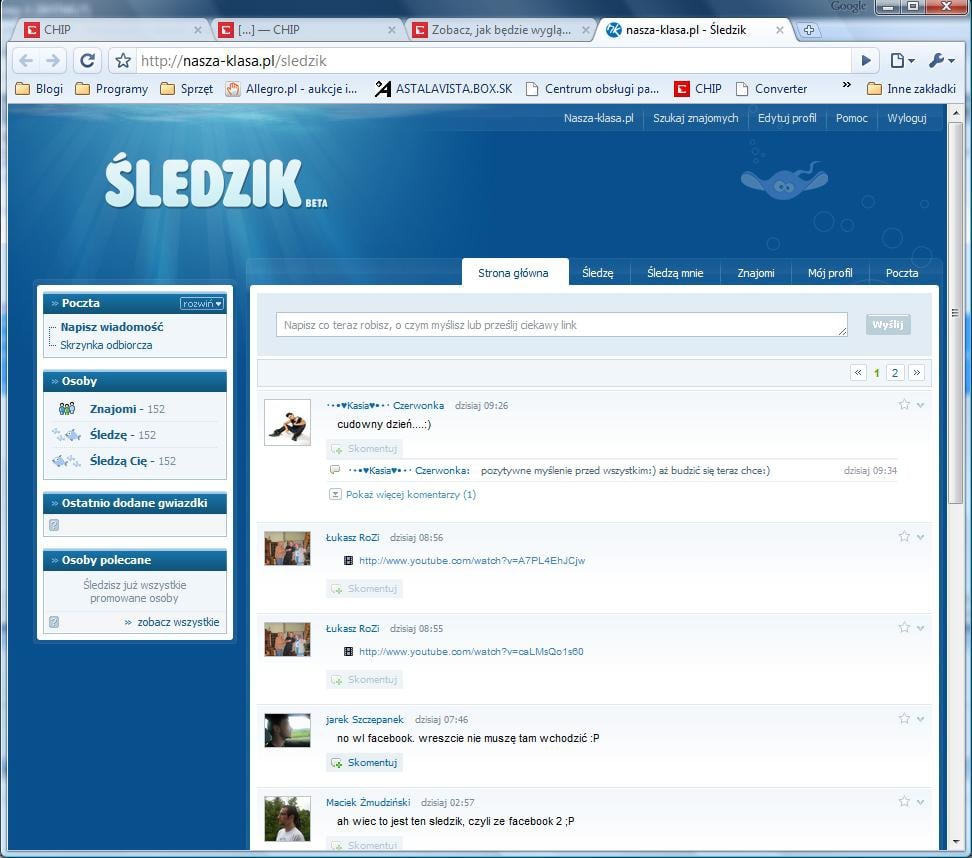
Task: Open the new tab button
Action: pyautogui.click(x=808, y=30)
